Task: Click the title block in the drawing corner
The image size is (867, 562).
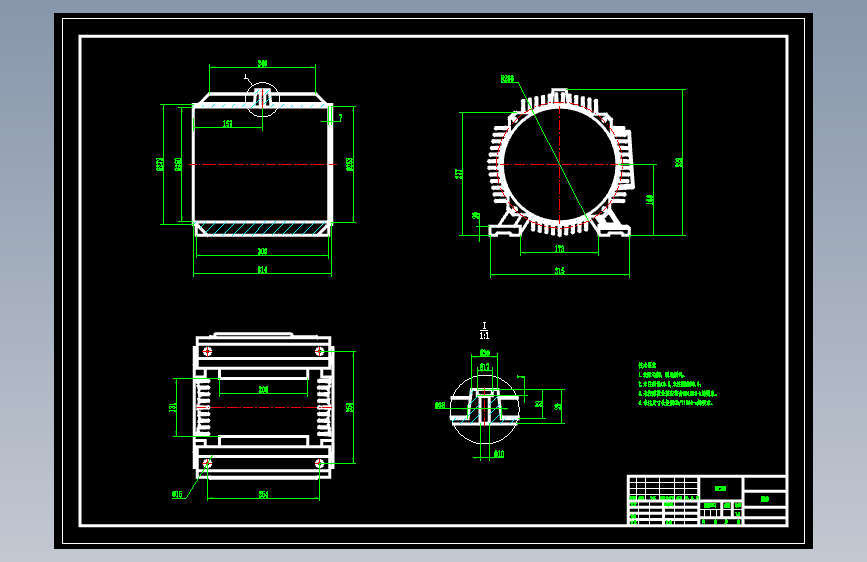Action: [x=707, y=500]
